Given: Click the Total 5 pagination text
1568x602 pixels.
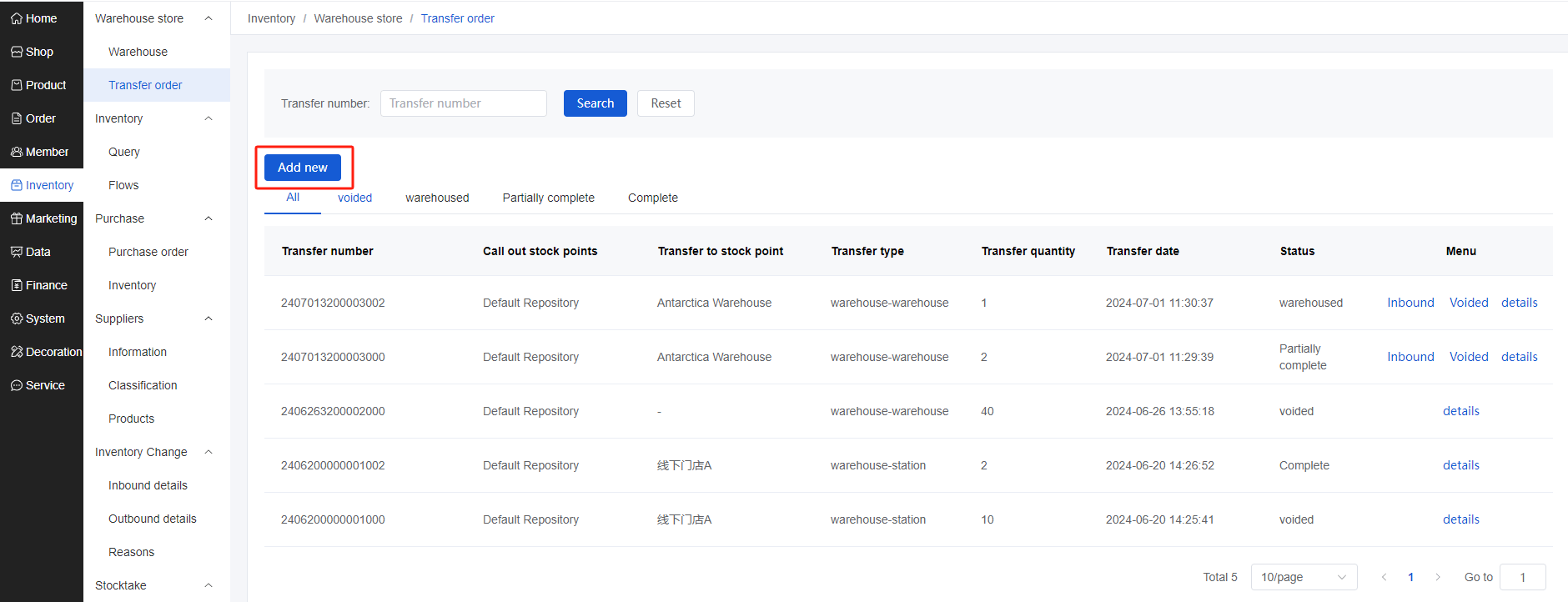Looking at the screenshot, I should pyautogui.click(x=1220, y=577).
